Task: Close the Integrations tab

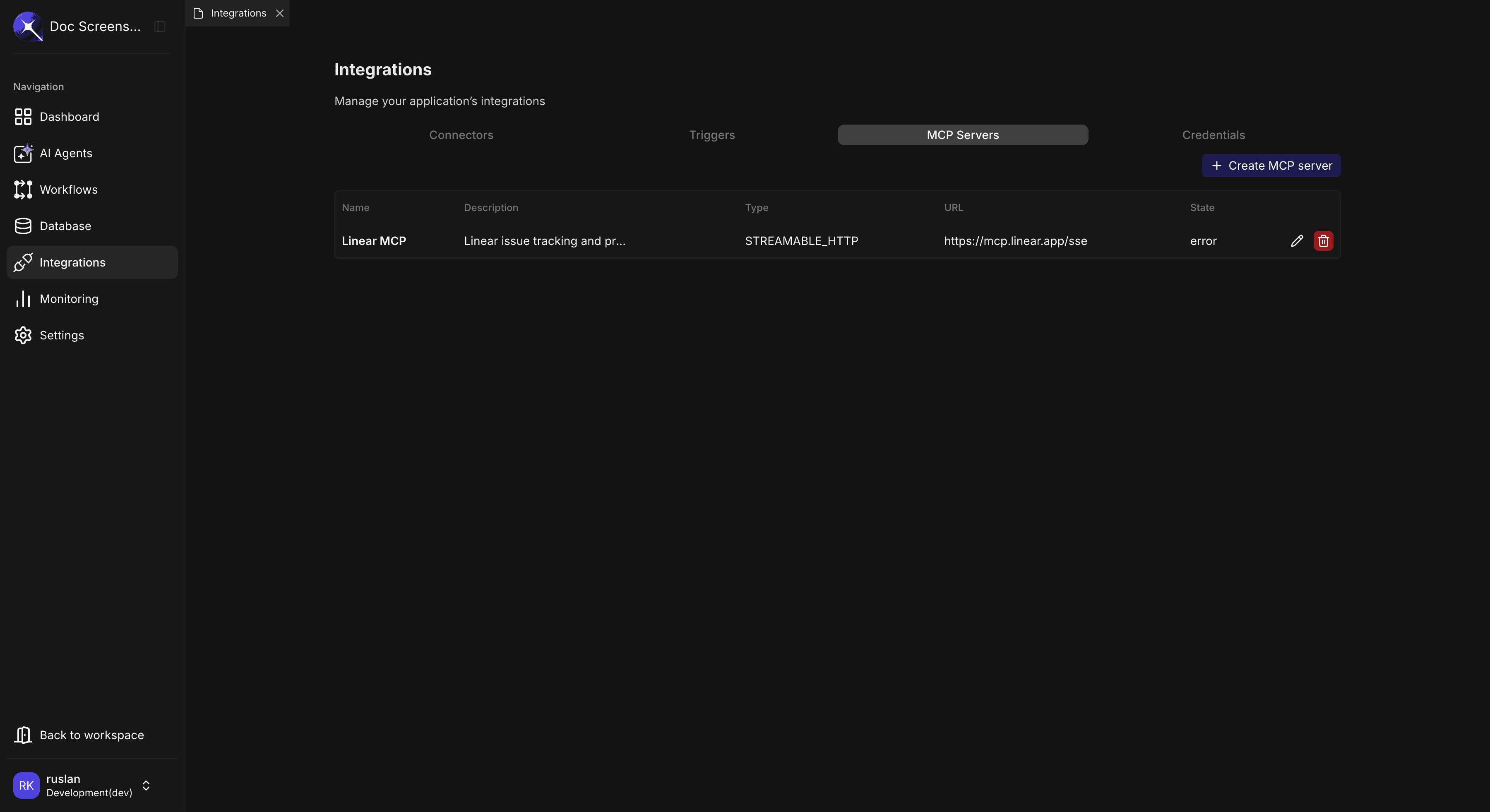Action: 281,13
